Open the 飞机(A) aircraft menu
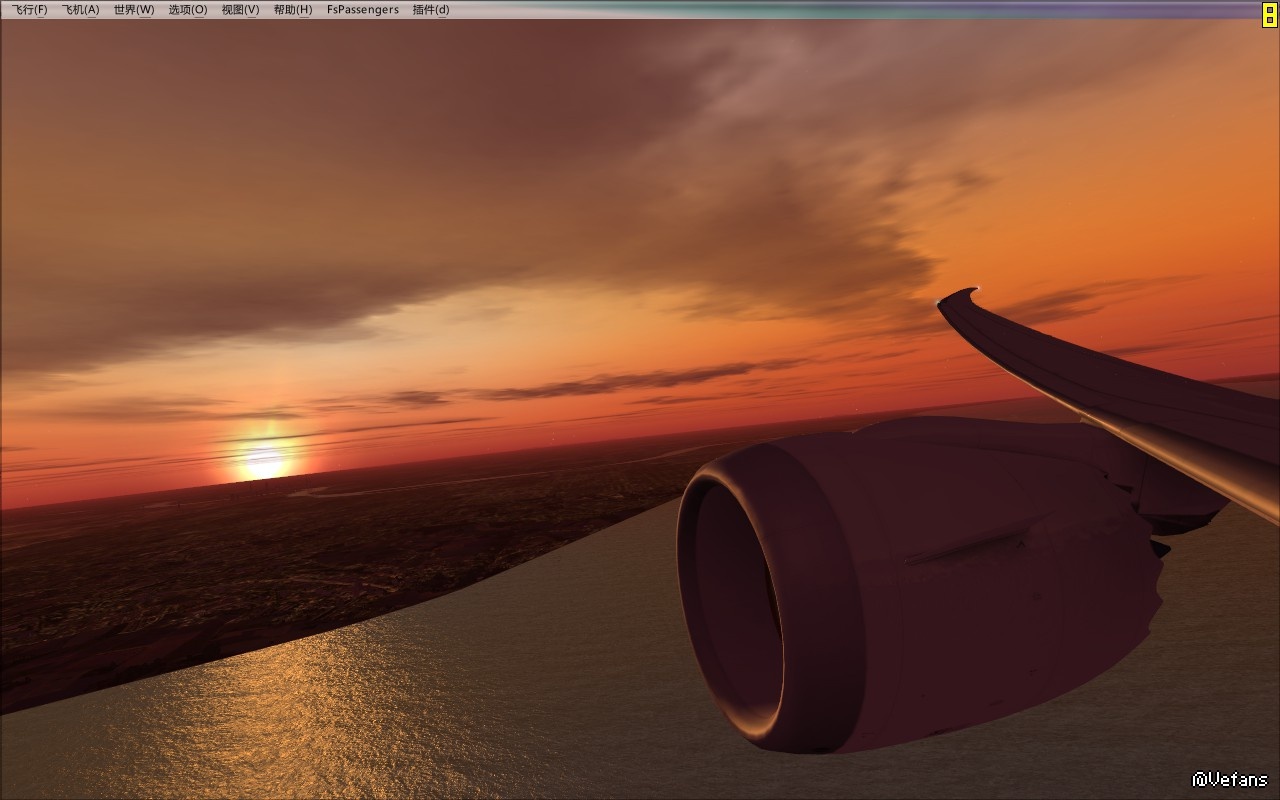 pyautogui.click(x=80, y=10)
